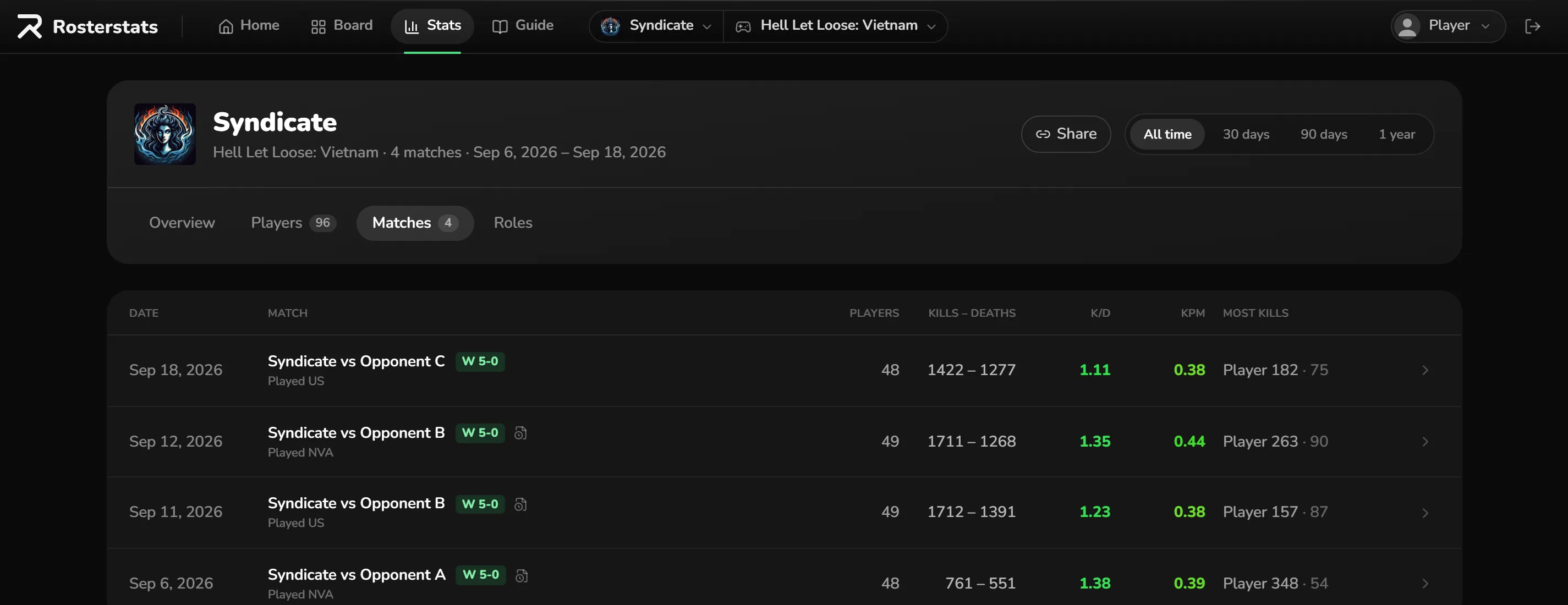The image size is (1568, 605).
Task: Click the PLAYERS column header
Action: pos(874,313)
